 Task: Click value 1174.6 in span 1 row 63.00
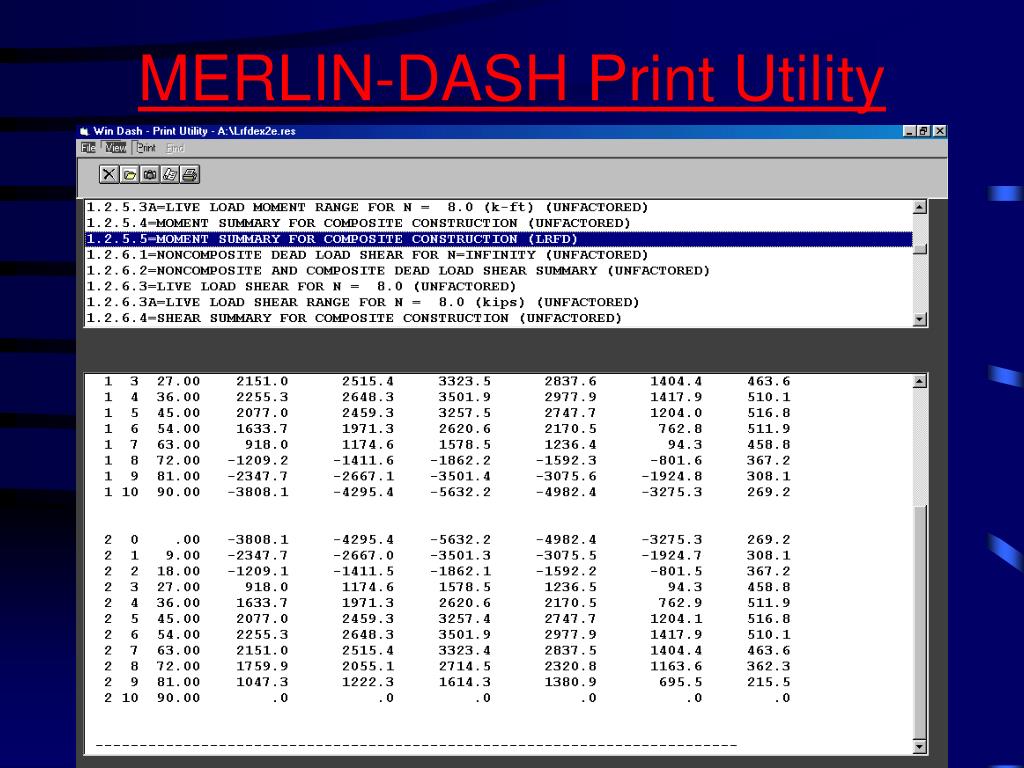tap(368, 445)
